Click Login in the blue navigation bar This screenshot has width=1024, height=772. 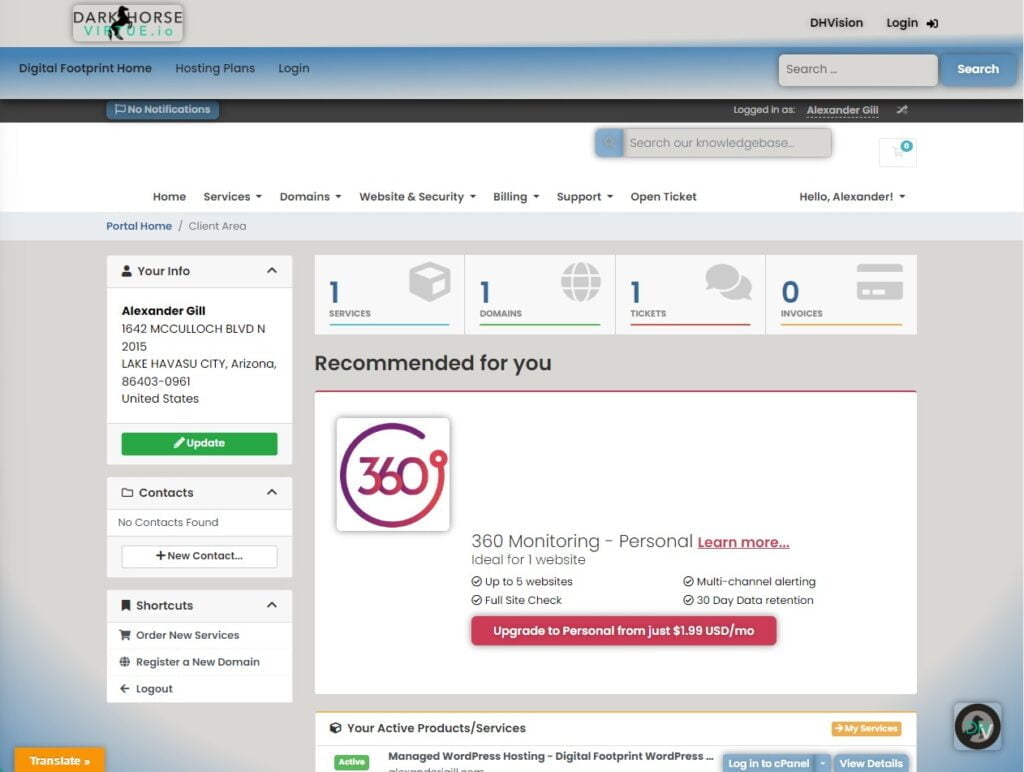pos(294,68)
